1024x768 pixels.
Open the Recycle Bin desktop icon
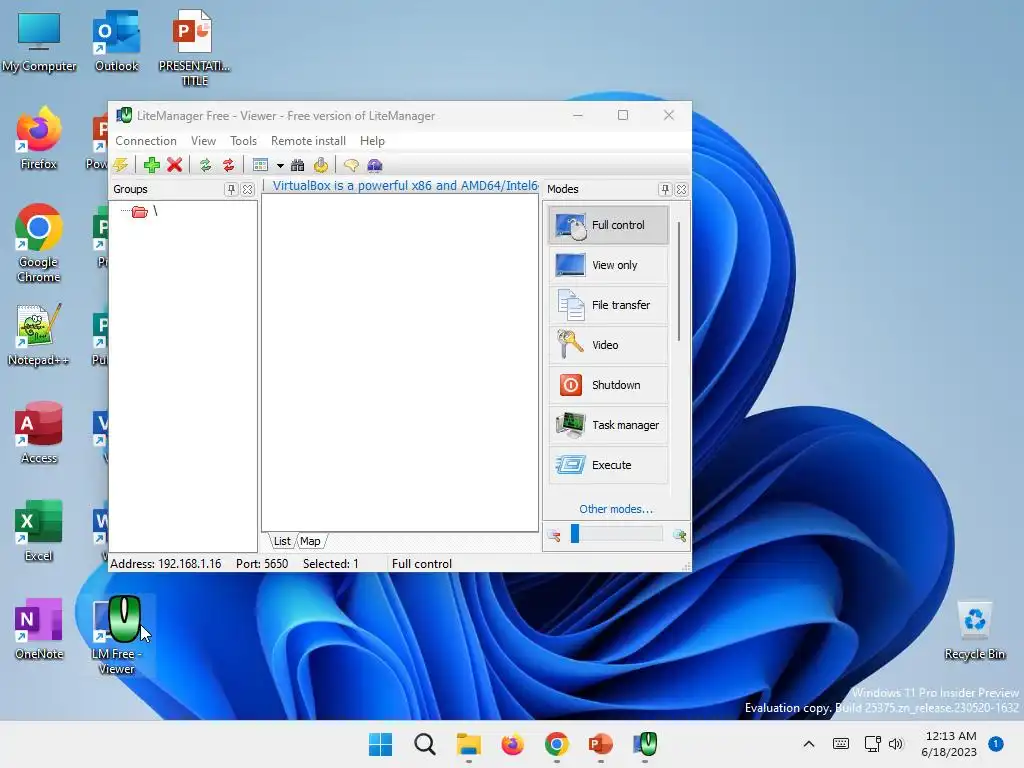(x=975, y=631)
